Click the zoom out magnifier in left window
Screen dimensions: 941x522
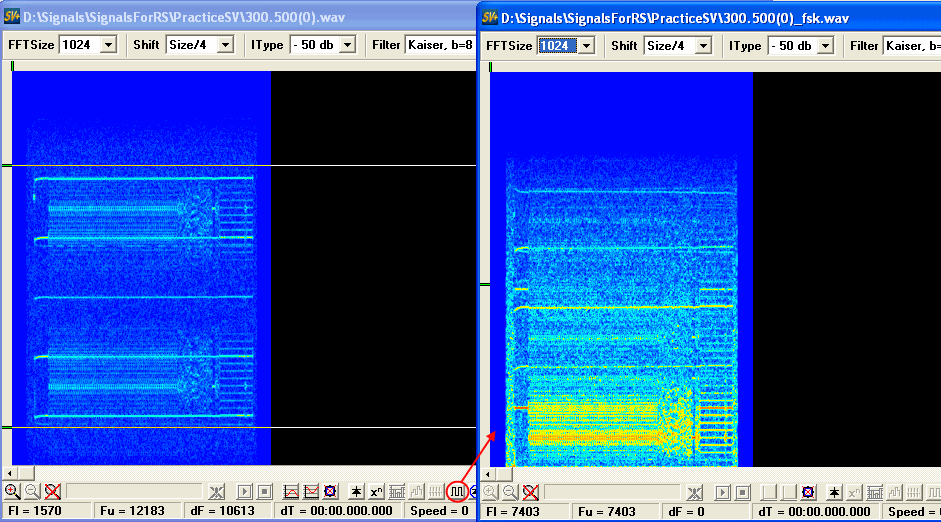tap(32, 491)
